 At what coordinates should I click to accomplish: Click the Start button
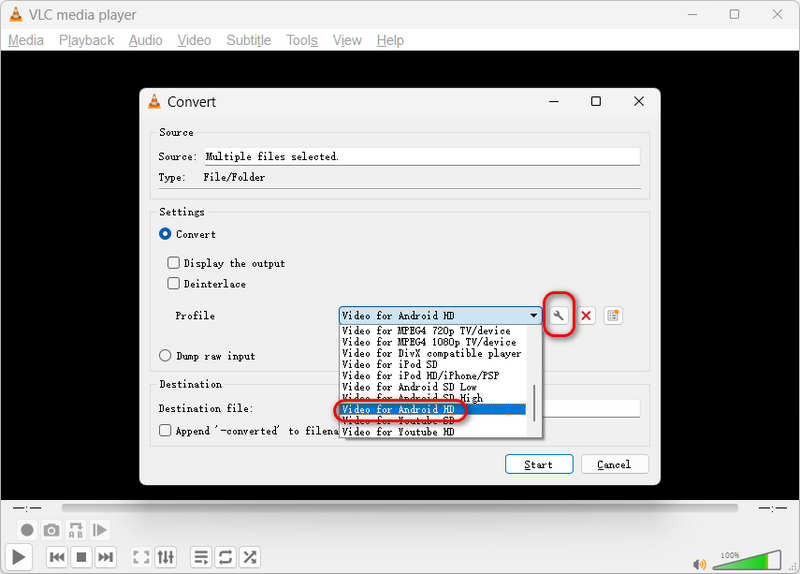[x=539, y=464]
